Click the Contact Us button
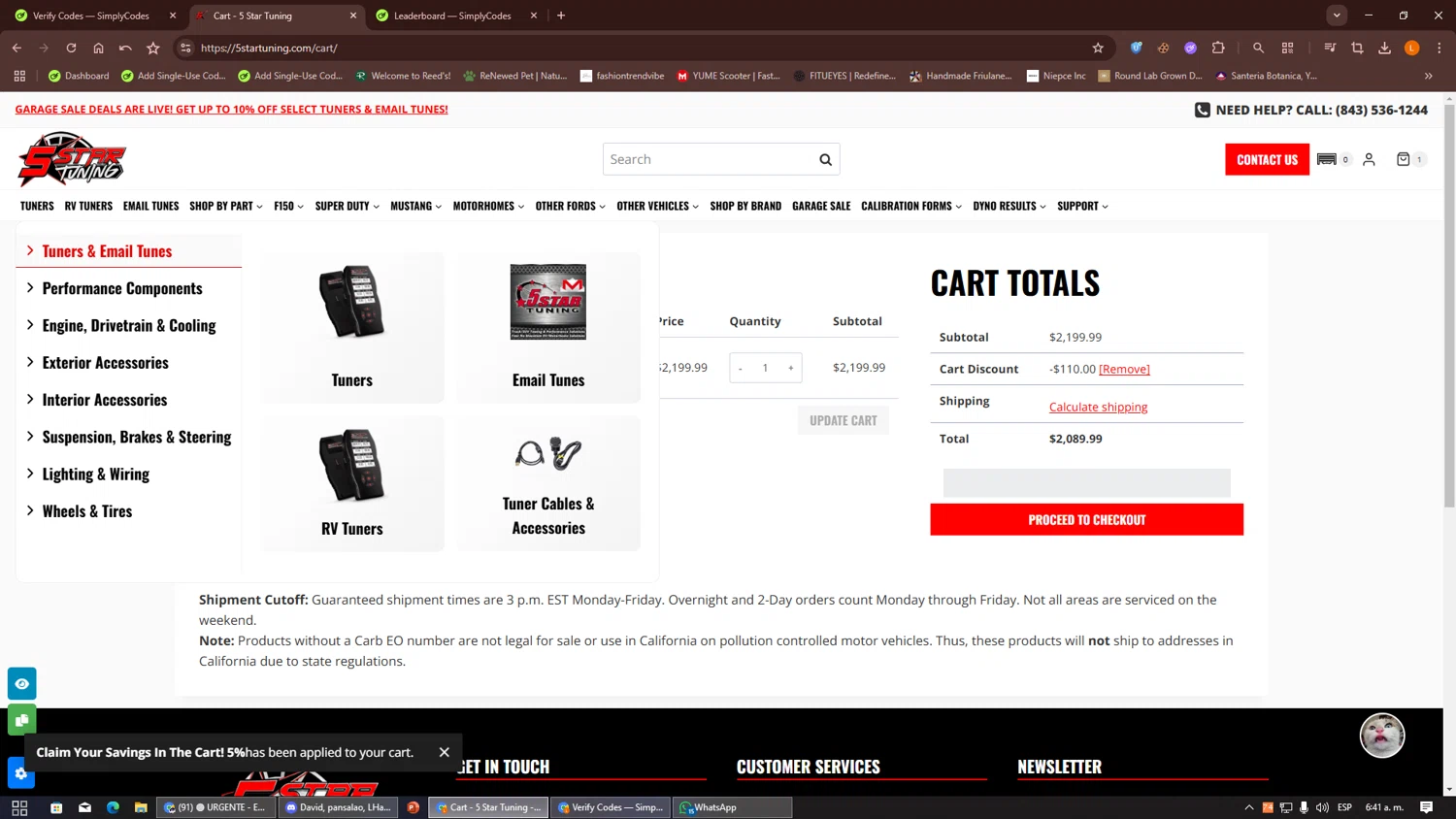 1267,159
